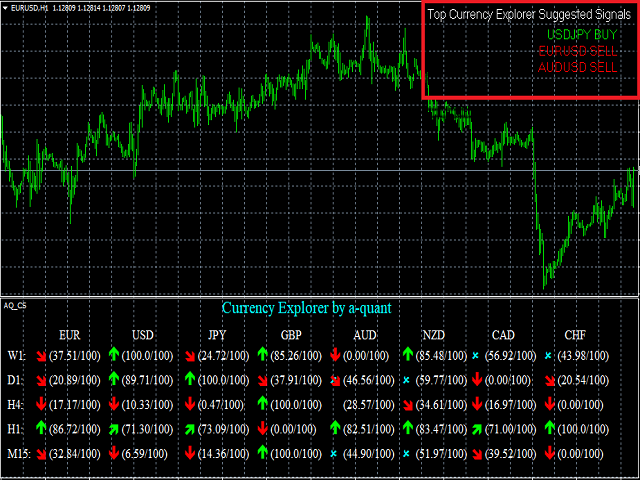
Task: Click the JPY column header
Action: point(217,336)
